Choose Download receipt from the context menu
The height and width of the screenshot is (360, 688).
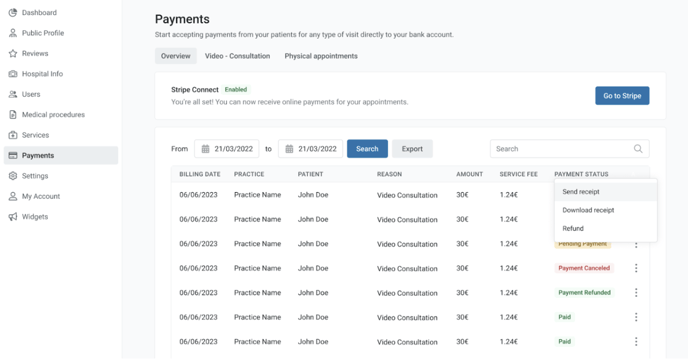(606, 210)
